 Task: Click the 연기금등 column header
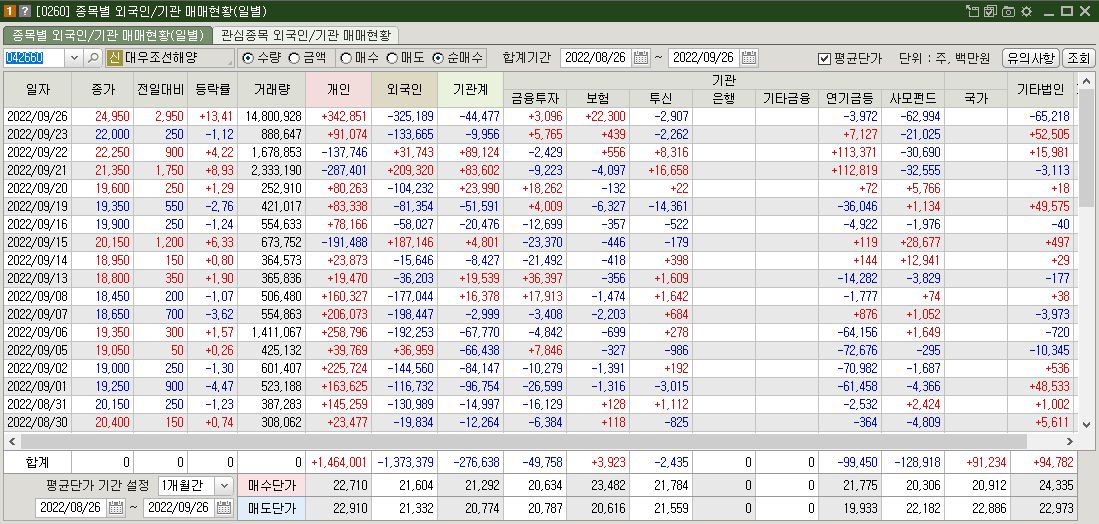850,99
